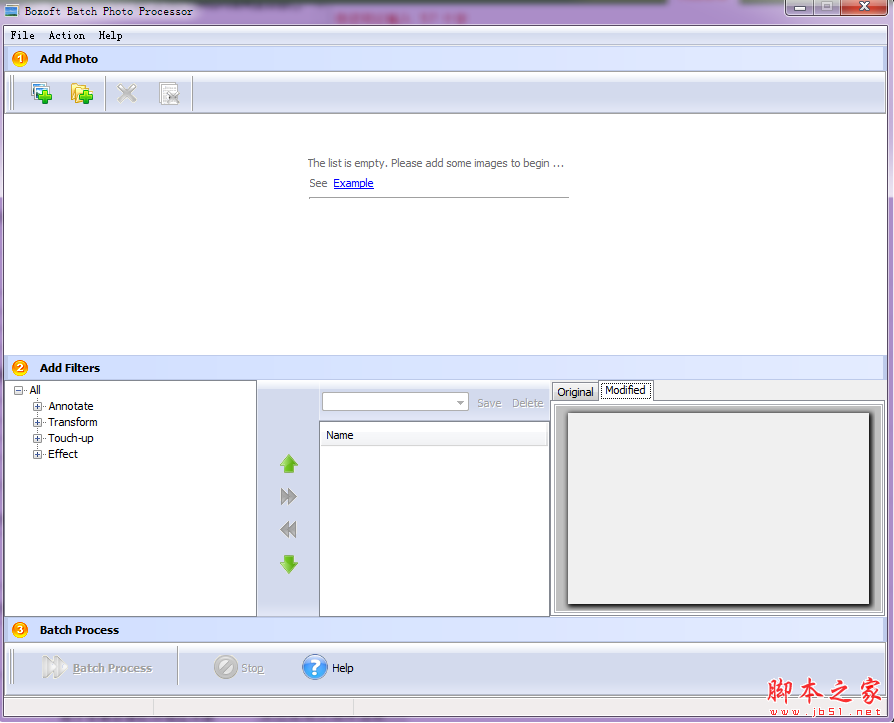The height and width of the screenshot is (723, 894).
Task: Click the Stop icon button
Action: tap(226, 667)
